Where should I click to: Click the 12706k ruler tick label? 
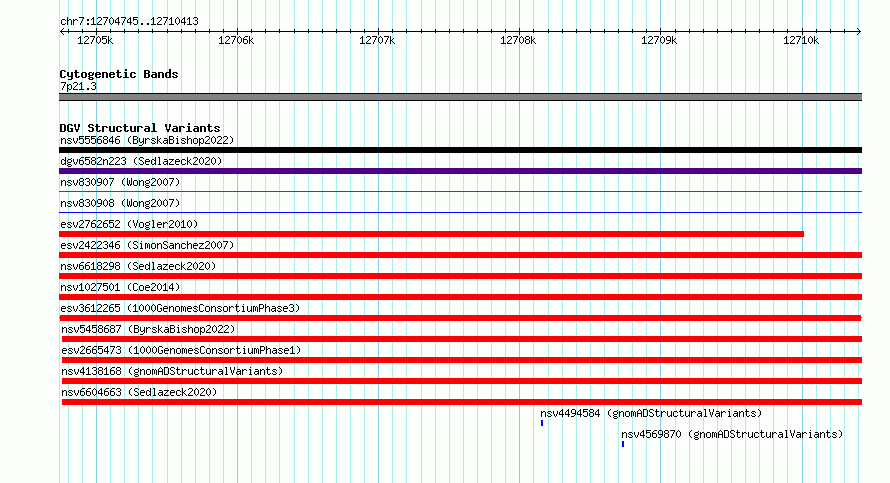coord(236,40)
